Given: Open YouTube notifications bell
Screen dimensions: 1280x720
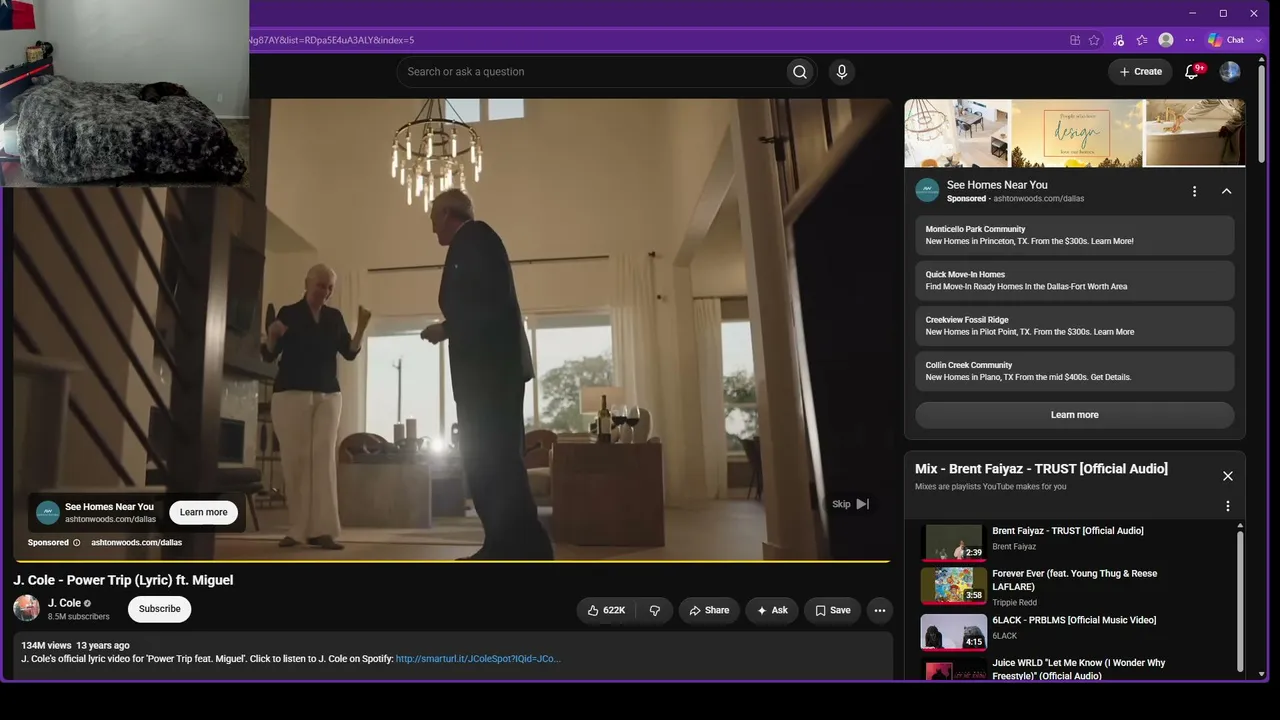Looking at the screenshot, I should 1191,72.
